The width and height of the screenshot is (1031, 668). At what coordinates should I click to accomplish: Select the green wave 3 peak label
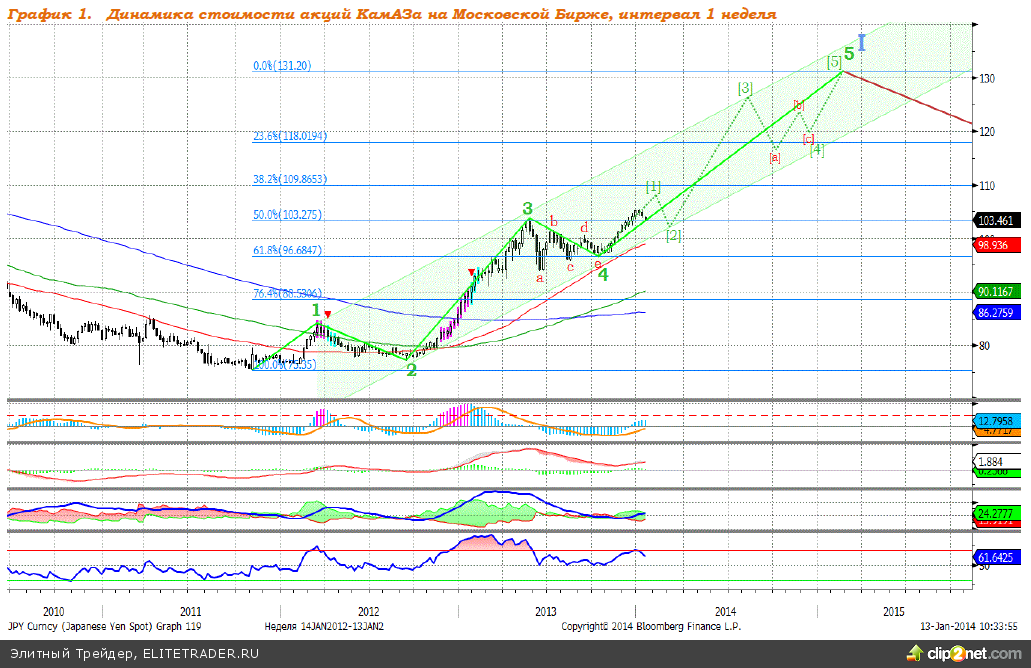coord(526,209)
